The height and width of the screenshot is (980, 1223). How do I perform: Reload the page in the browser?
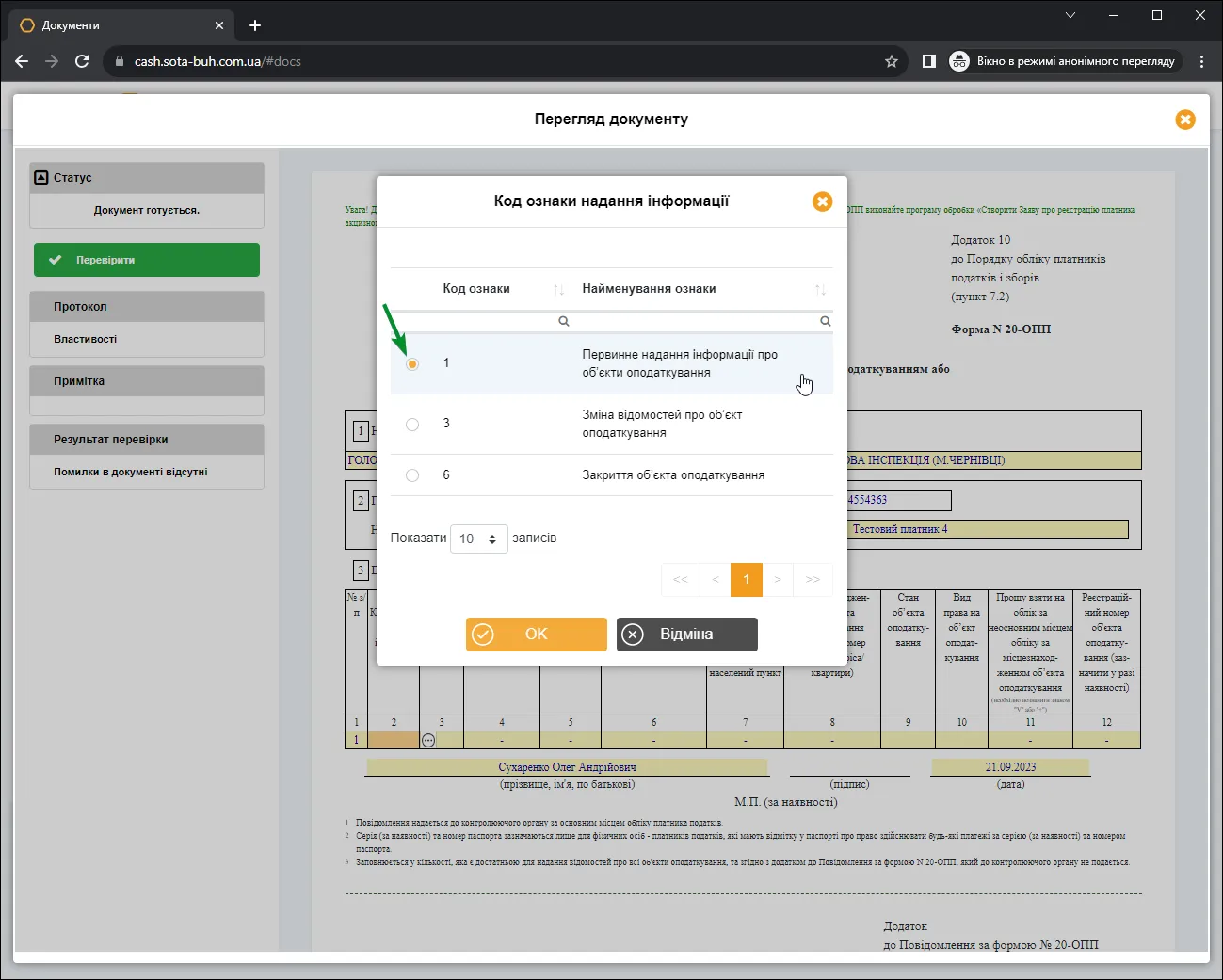click(82, 61)
